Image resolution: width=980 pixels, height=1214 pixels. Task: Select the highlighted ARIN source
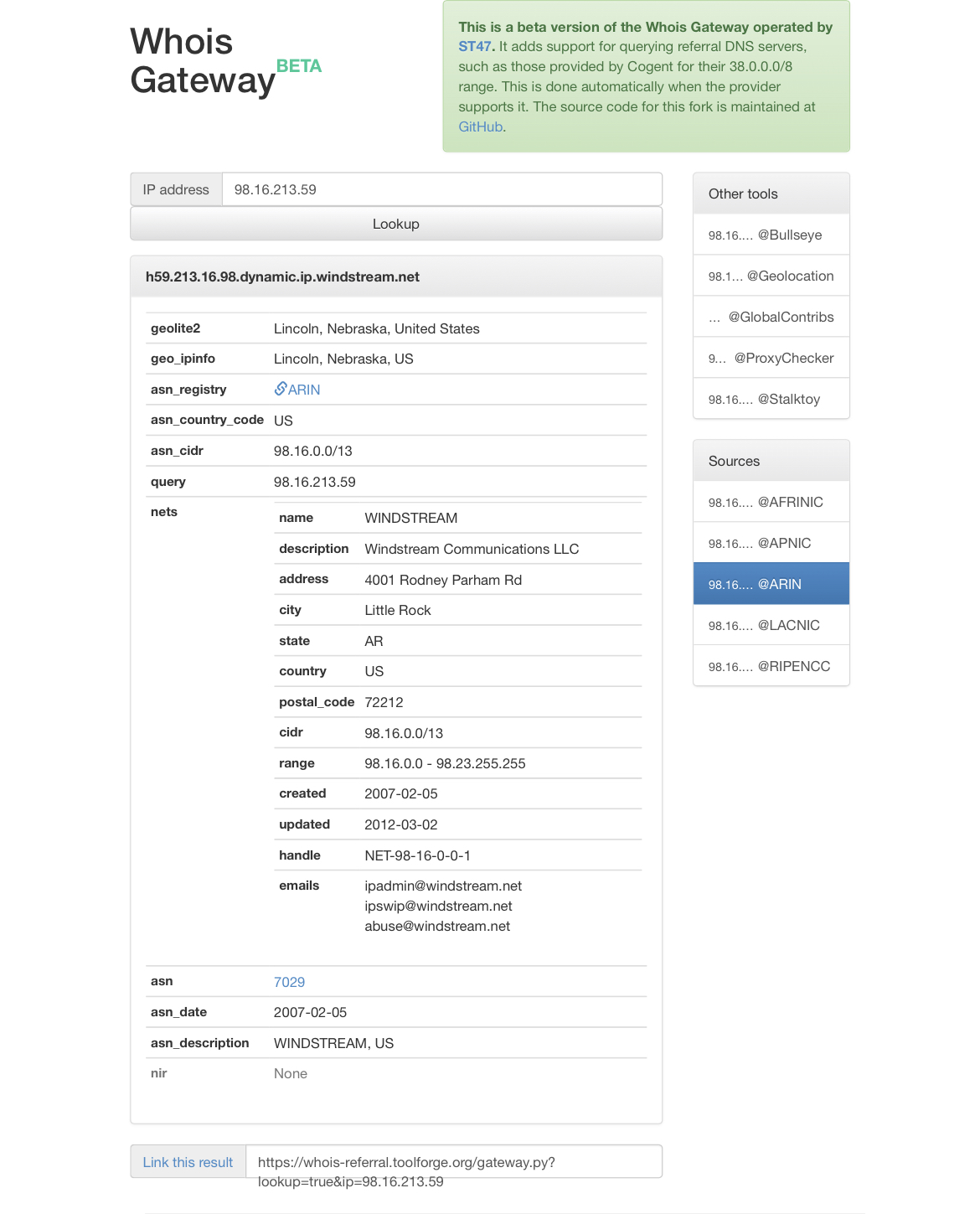click(x=771, y=584)
